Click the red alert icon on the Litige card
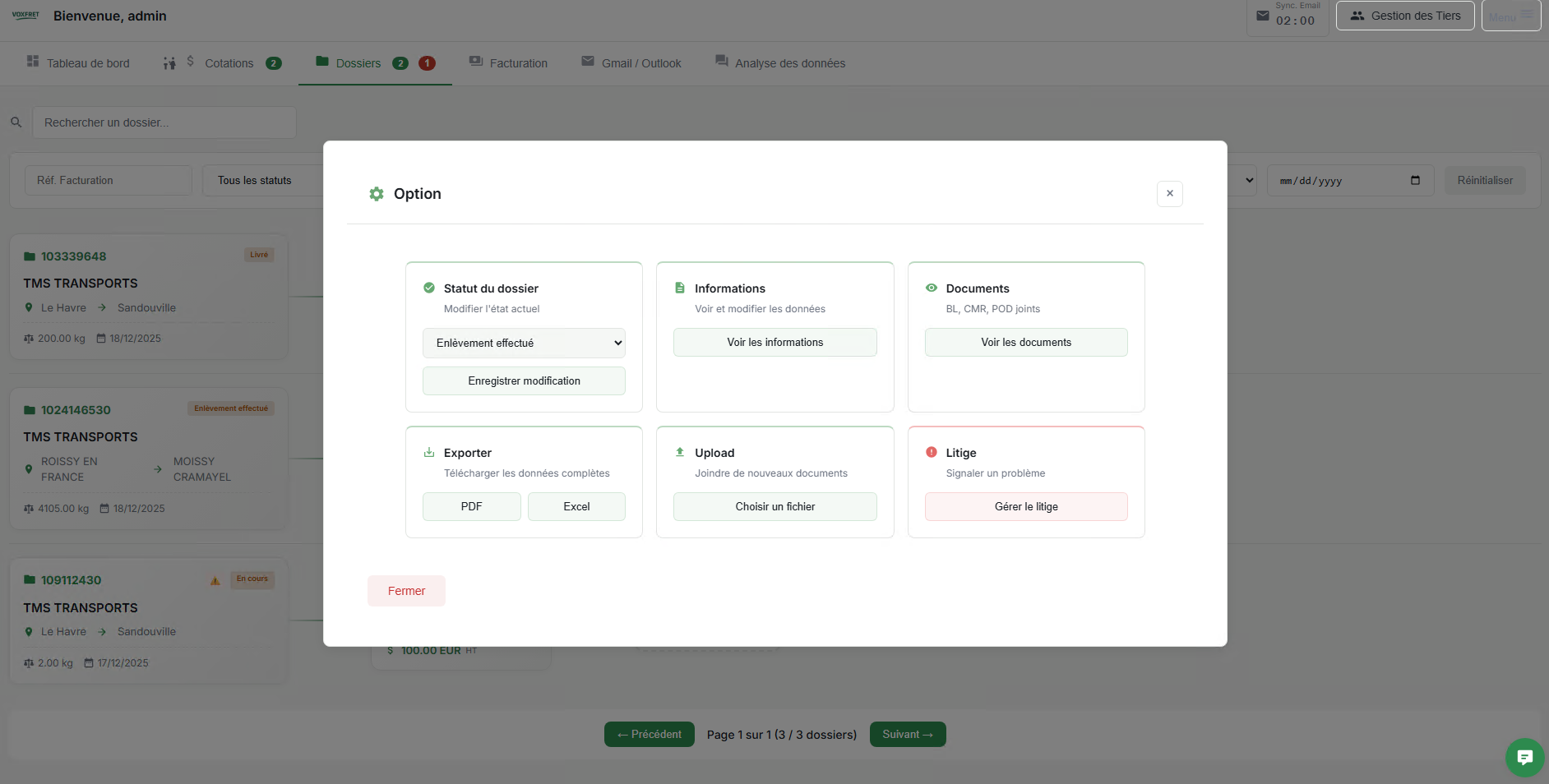The width and height of the screenshot is (1549, 784). (x=932, y=452)
